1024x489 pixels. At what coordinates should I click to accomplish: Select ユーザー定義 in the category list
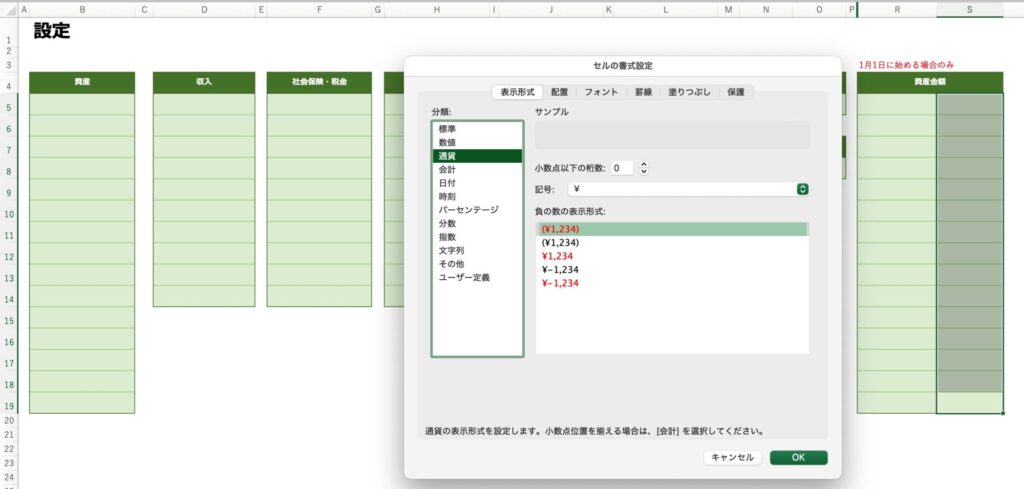pos(464,277)
